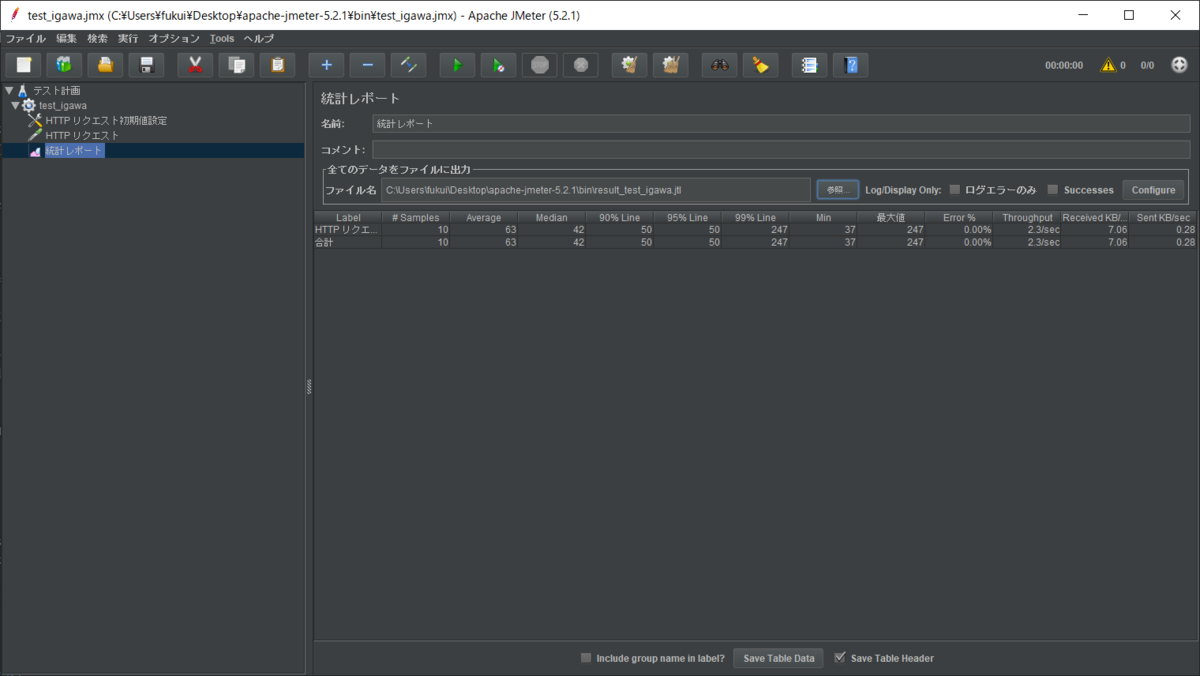This screenshot has width=1200, height=676.
Task: Collapse all nodes with the minus icon
Action: (x=368, y=65)
